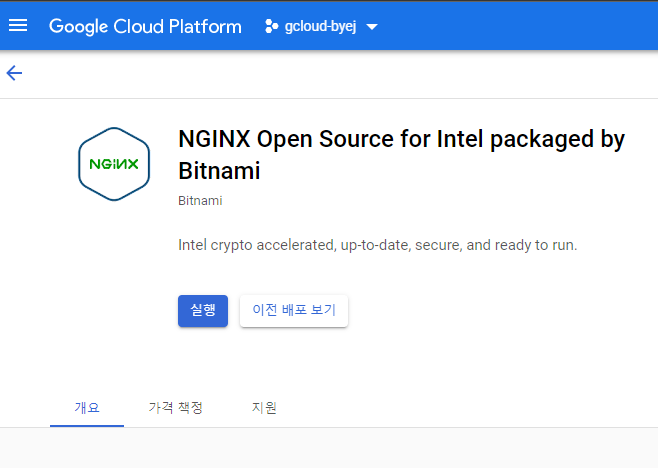Viewport: 658px width, 468px height.
Task: Open the gcloud-byej project selector
Action: tap(321, 26)
